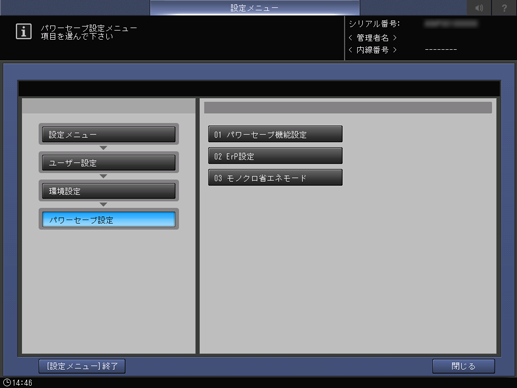Screen dimensions: 517x388
Task: Click the 閉じる button
Action: click(463, 366)
